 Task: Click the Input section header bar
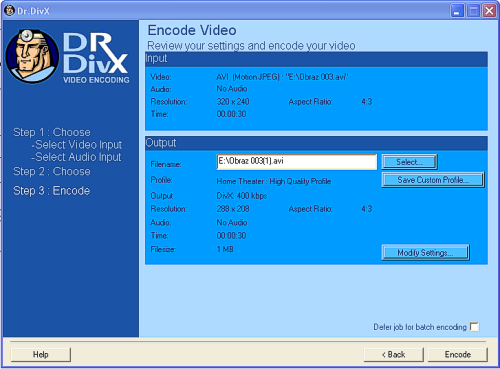[316, 59]
